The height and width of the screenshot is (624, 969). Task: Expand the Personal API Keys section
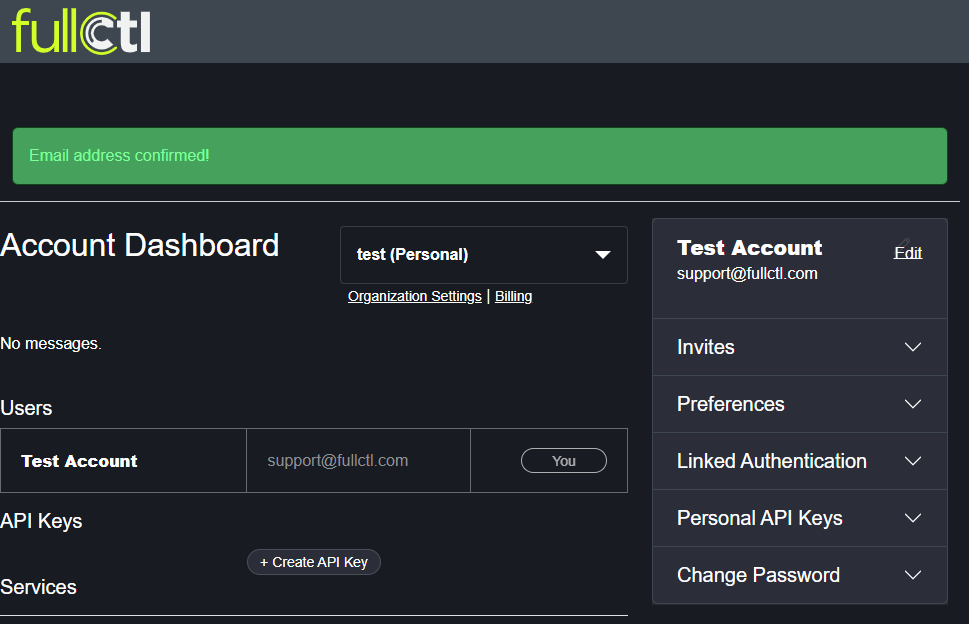(912, 518)
